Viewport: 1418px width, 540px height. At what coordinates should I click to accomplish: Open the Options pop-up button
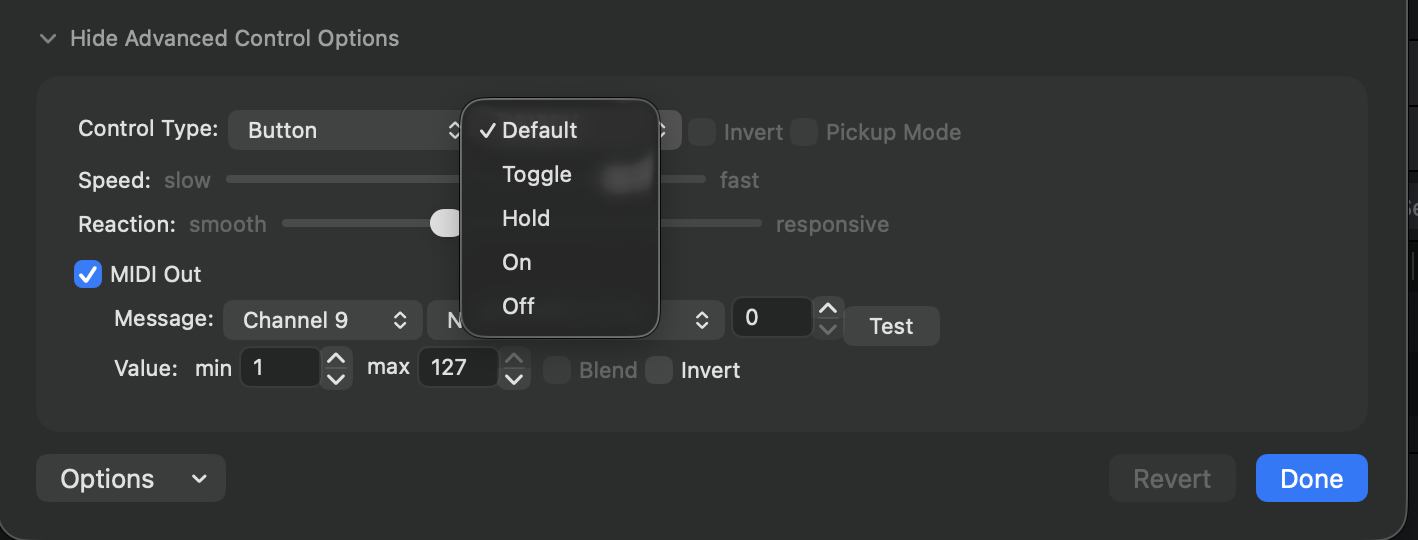coord(131,478)
